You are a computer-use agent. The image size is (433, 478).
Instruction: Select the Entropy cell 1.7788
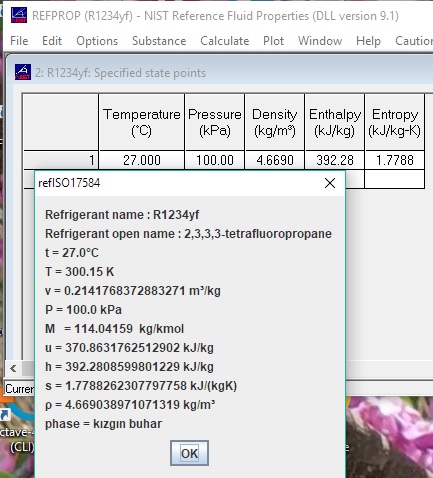[x=395, y=160]
